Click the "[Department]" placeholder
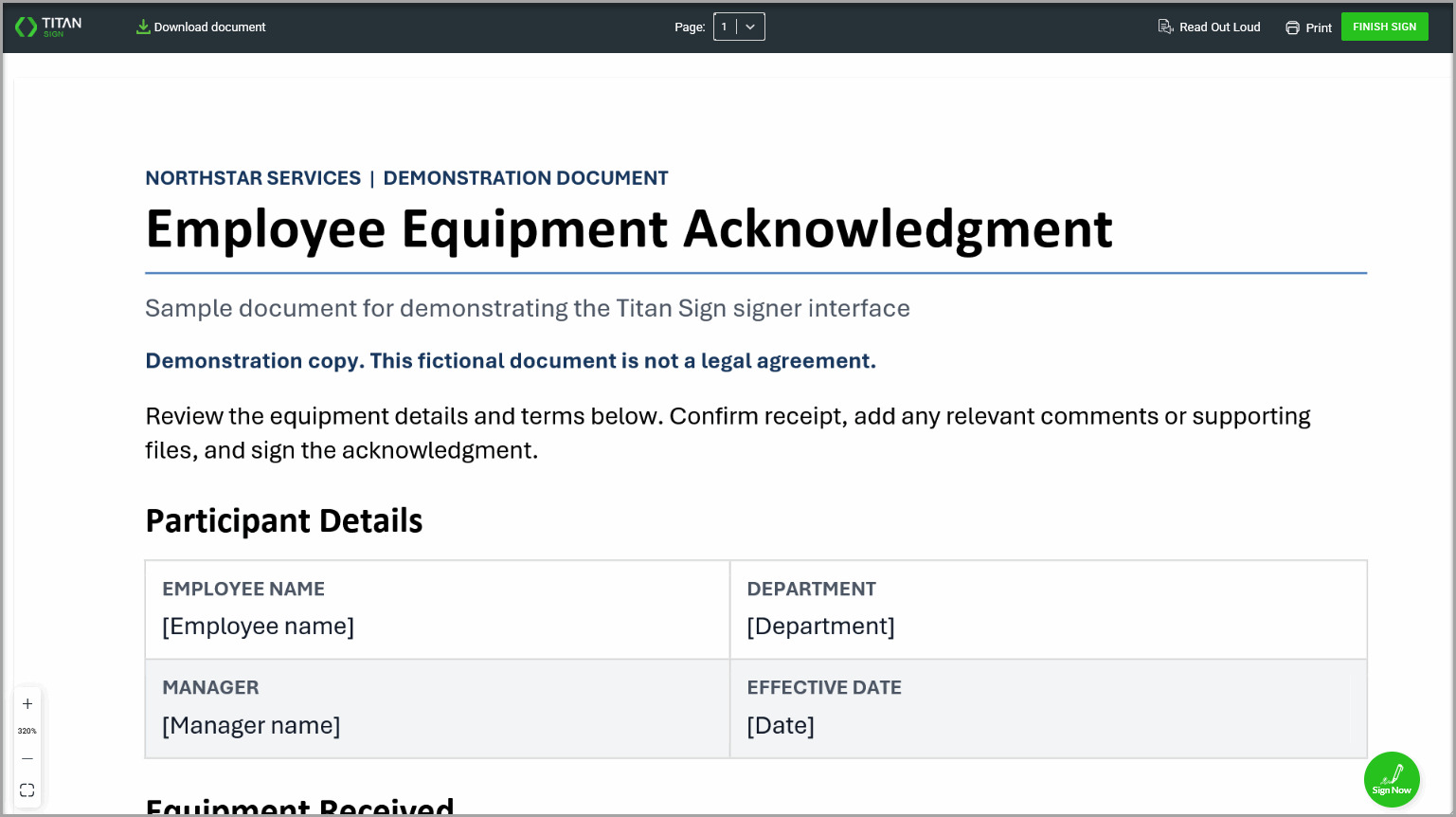The image size is (1456, 817). coord(820,626)
